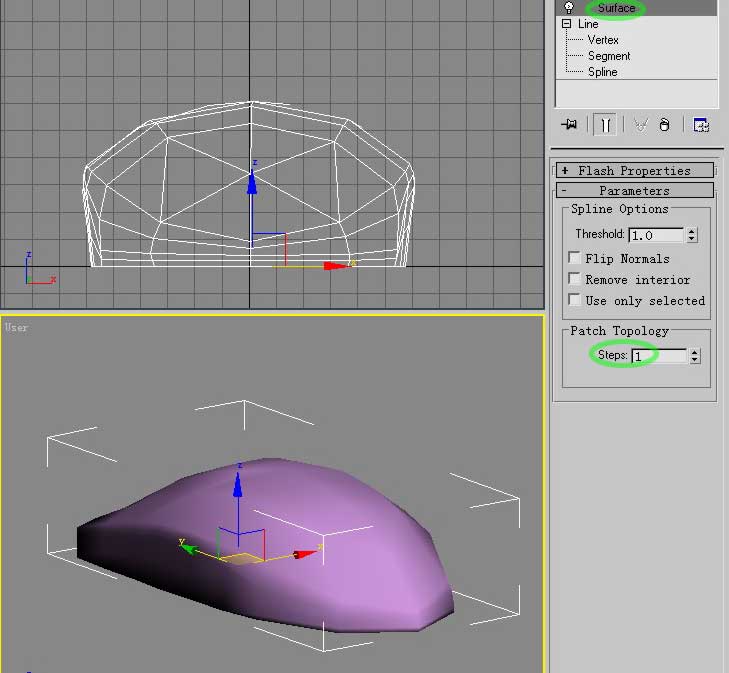Open Configure Modifier Sets icon

coord(701,125)
